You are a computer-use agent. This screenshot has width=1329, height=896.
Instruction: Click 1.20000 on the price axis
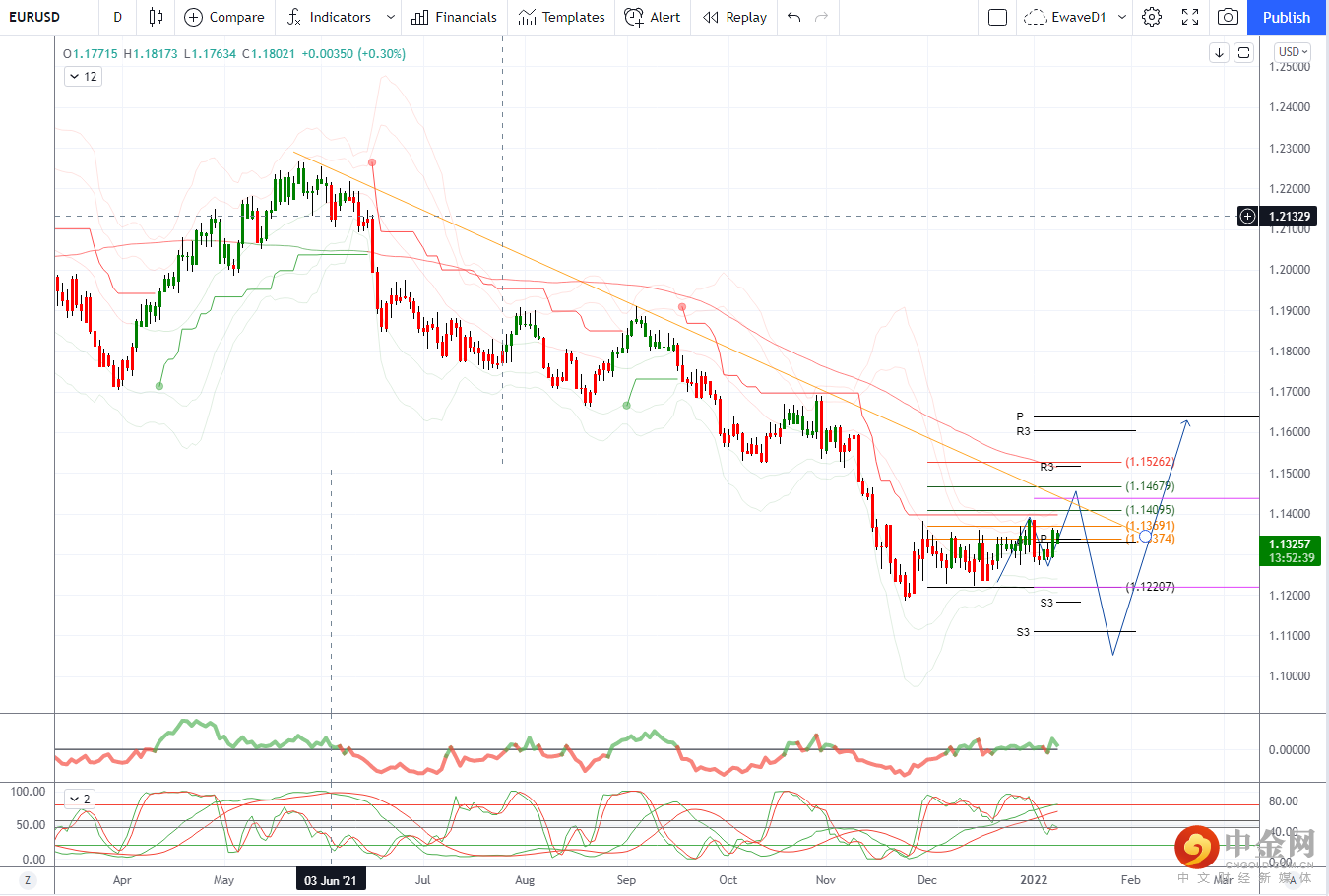tap(1290, 270)
